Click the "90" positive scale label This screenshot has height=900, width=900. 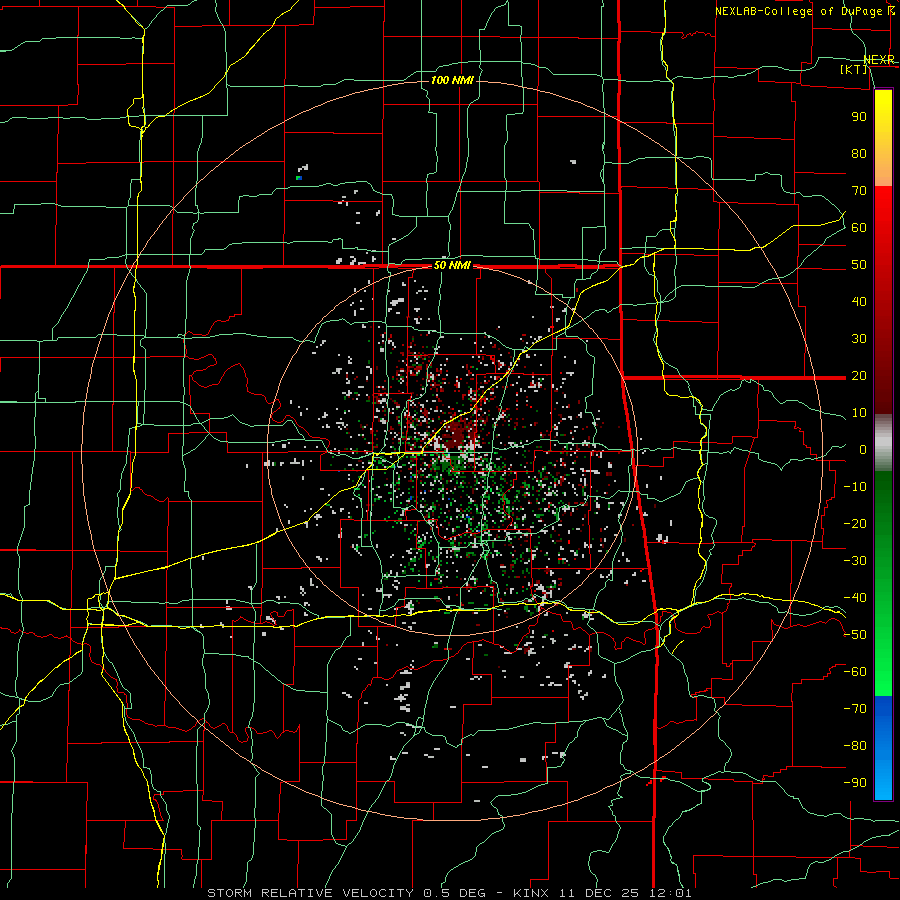coord(859,117)
